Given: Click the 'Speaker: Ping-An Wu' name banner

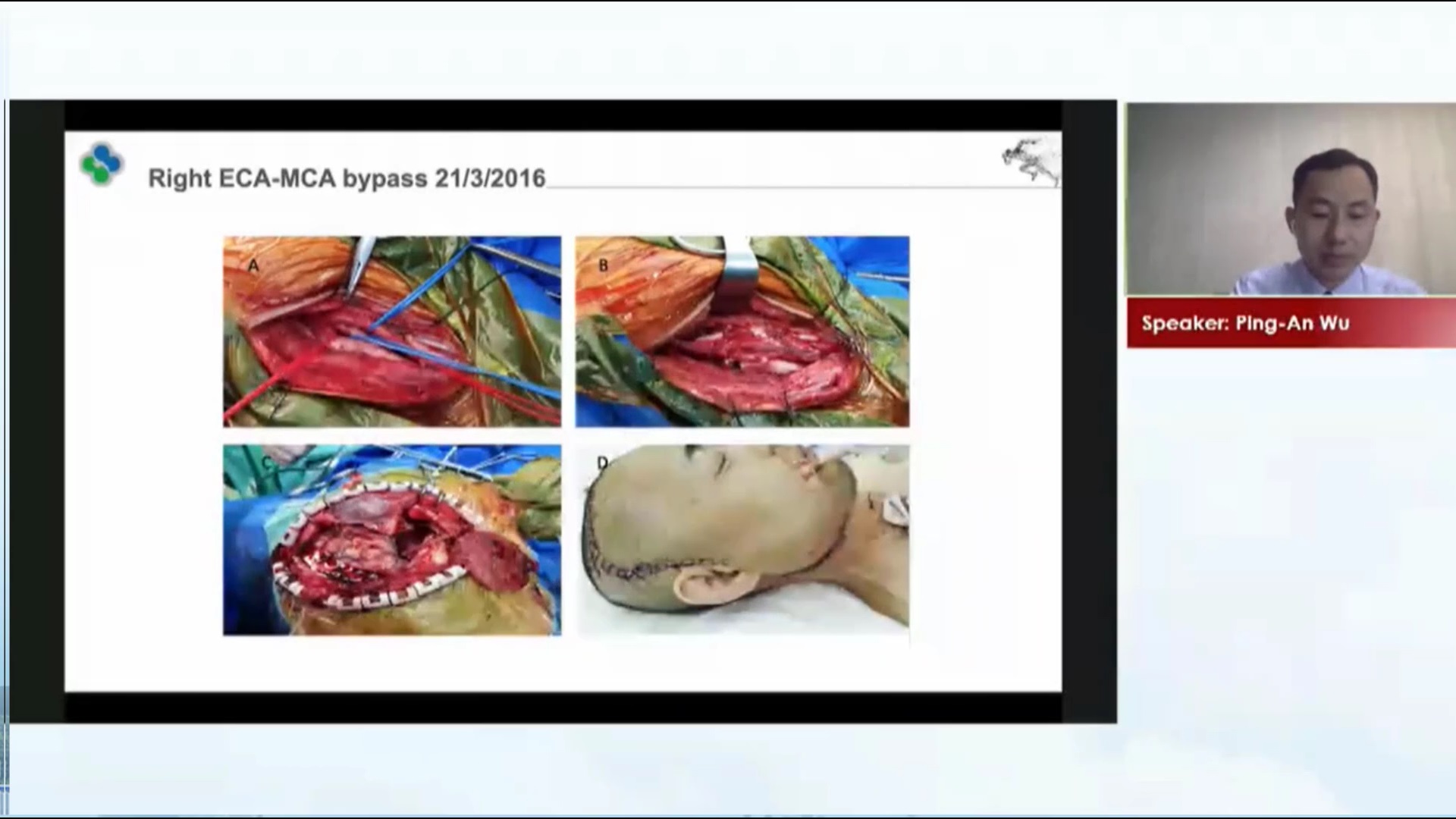Looking at the screenshot, I should tap(1291, 323).
